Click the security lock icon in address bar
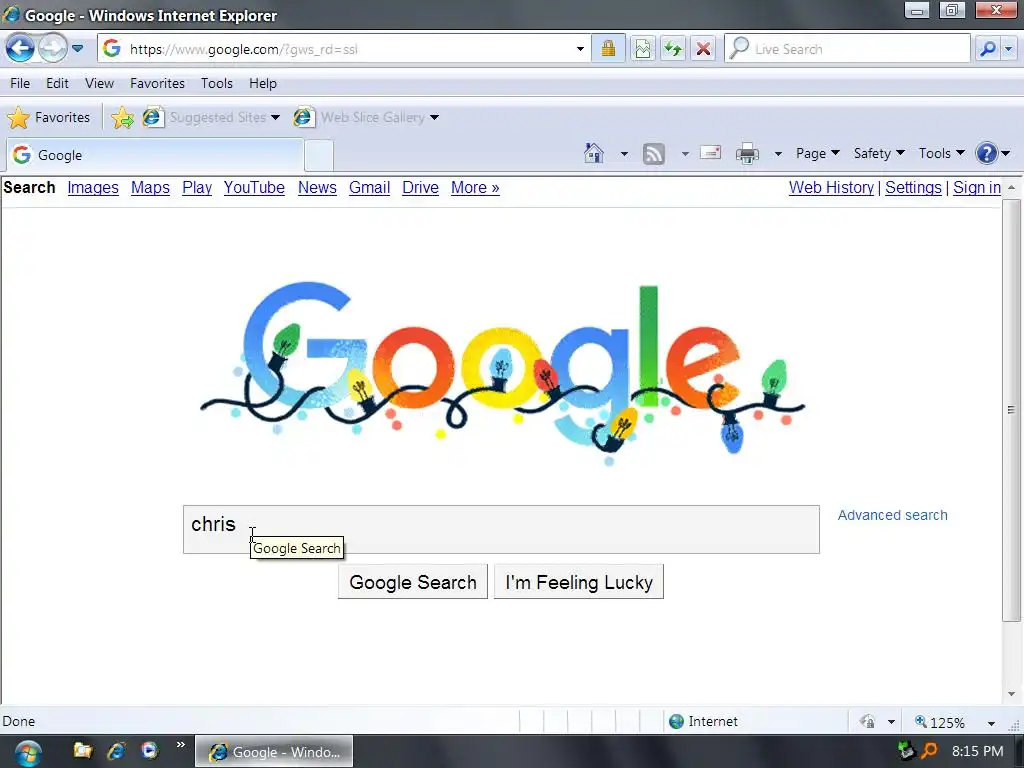Viewport: 1024px width, 768px height. point(608,49)
